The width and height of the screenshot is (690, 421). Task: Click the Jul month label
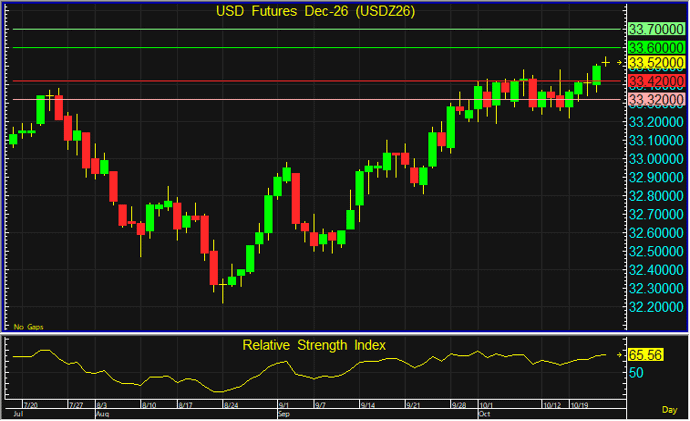point(18,414)
